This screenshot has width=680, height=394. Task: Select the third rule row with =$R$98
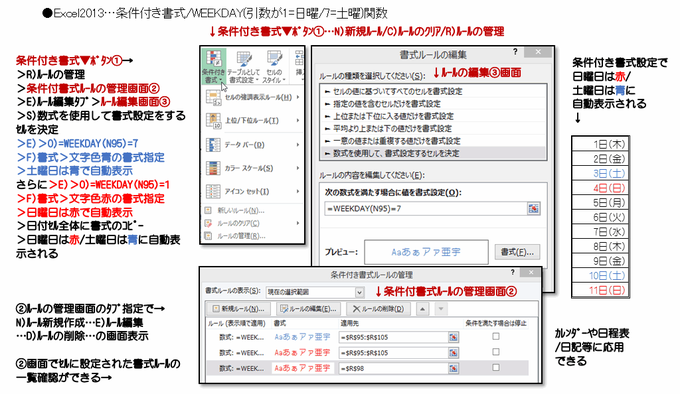(368, 368)
